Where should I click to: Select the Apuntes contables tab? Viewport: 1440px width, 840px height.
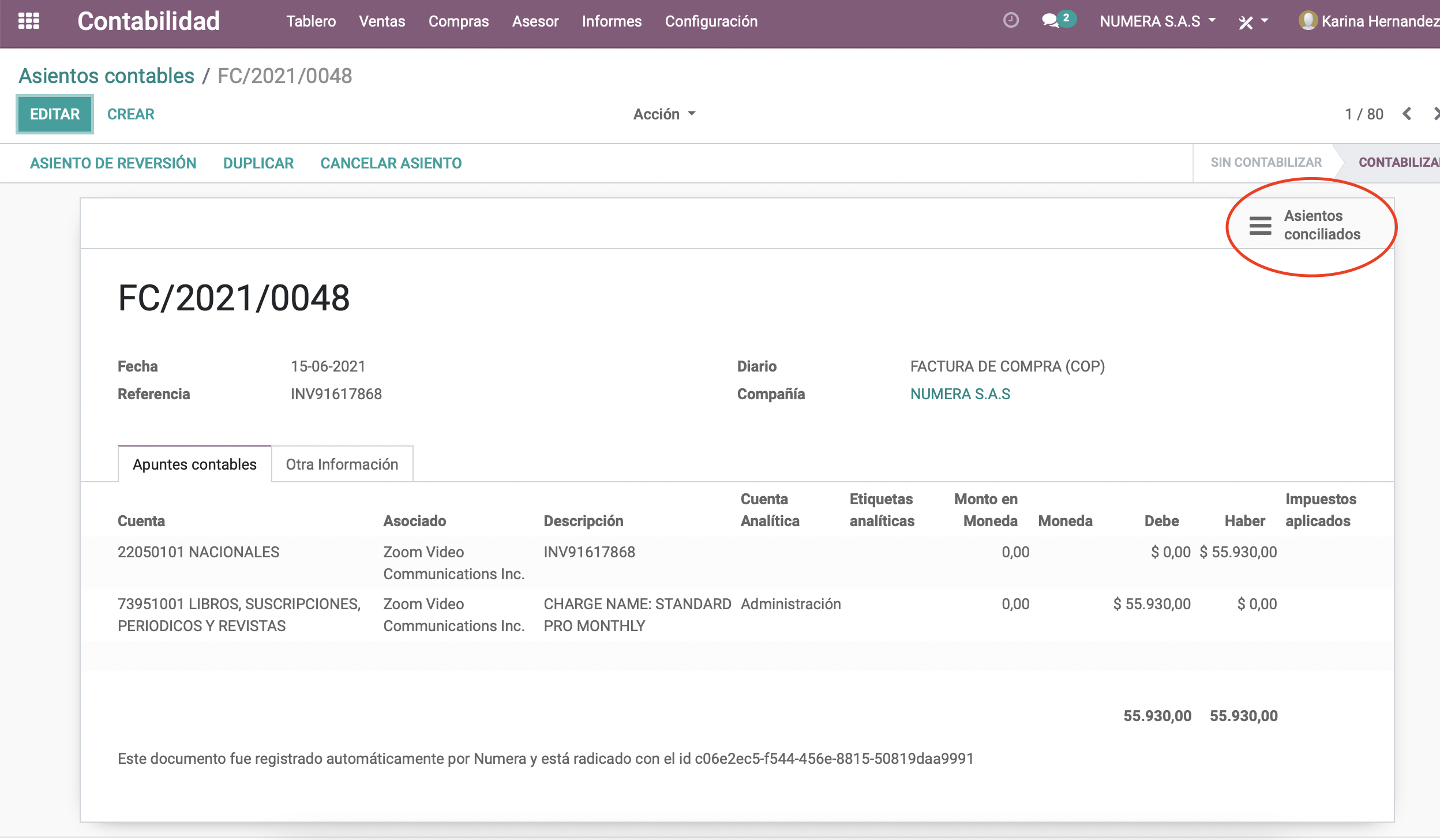tap(194, 464)
